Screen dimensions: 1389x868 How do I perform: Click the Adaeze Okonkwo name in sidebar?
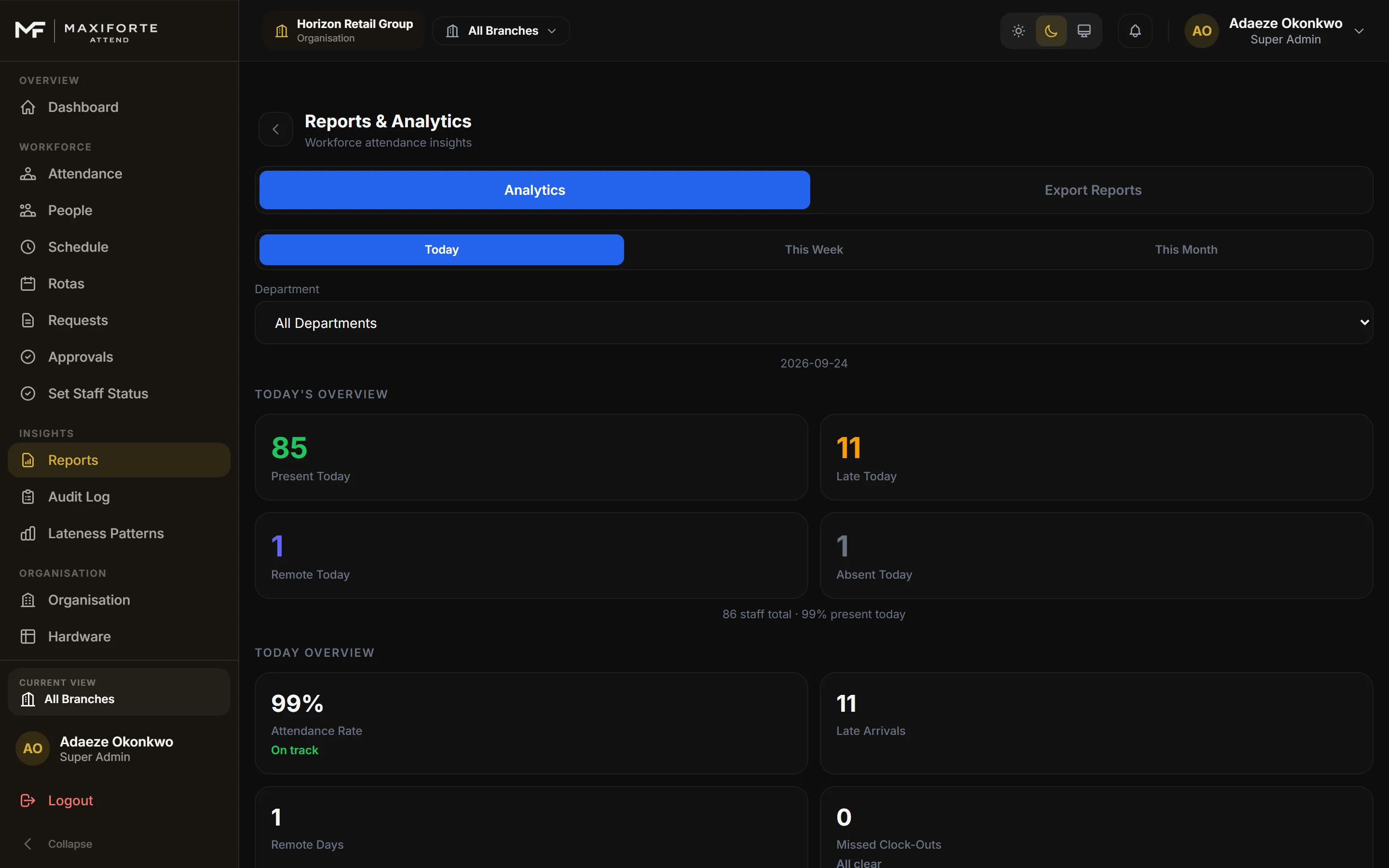tap(117, 742)
